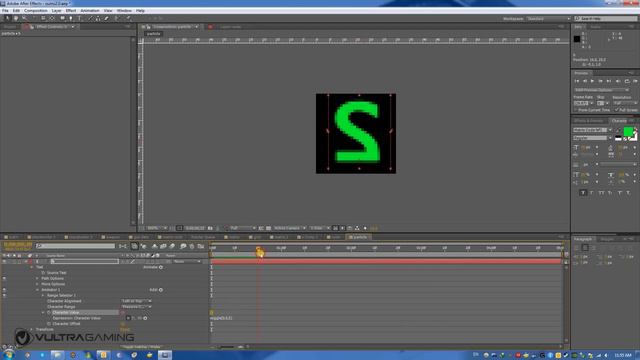
Task: Toggle the Full Screen checkbox
Action: 616,110
